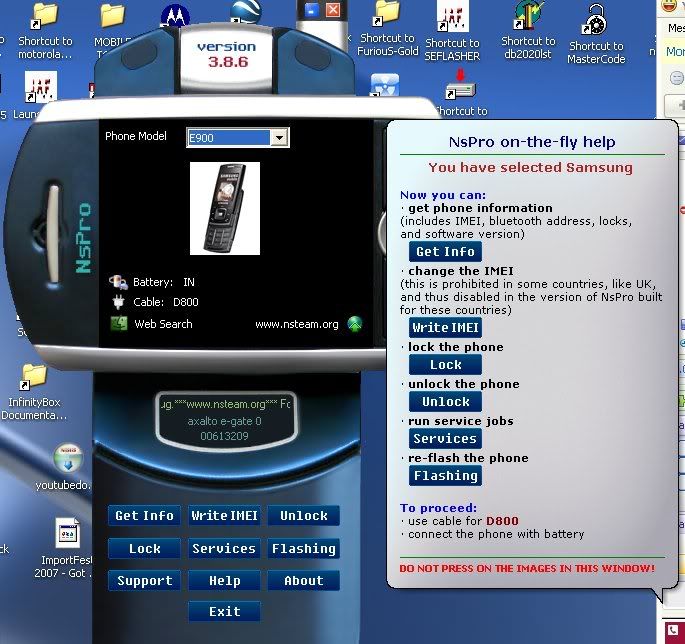685x644 pixels.
Task: Click the Exit button
Action: pos(225,611)
